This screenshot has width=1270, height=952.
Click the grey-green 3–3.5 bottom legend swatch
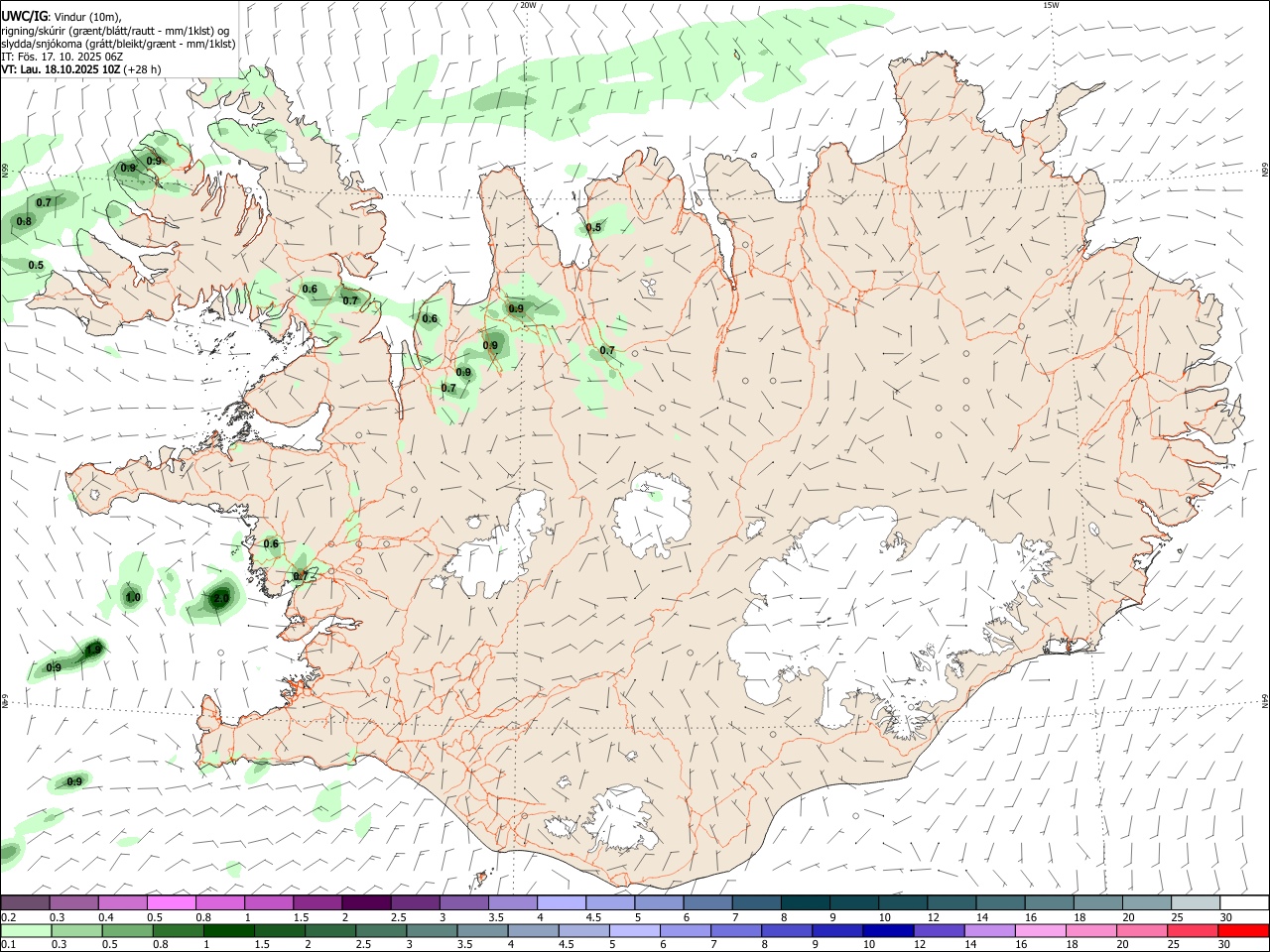[432, 930]
